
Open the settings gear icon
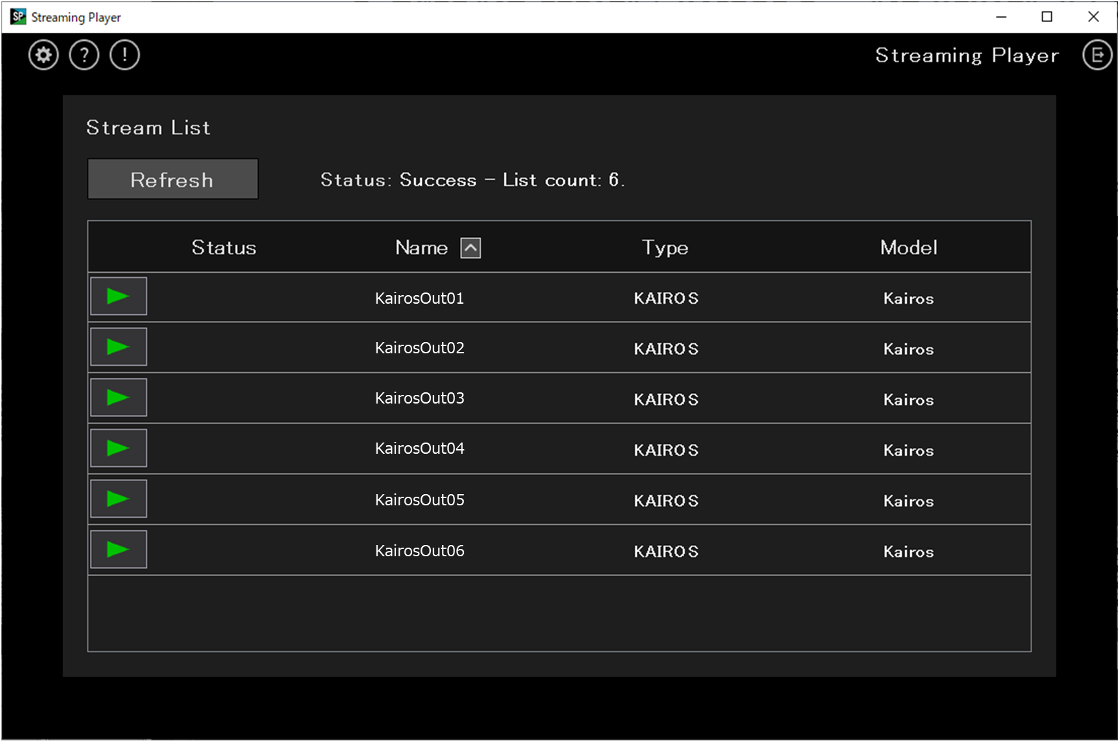pyautogui.click(x=43, y=55)
